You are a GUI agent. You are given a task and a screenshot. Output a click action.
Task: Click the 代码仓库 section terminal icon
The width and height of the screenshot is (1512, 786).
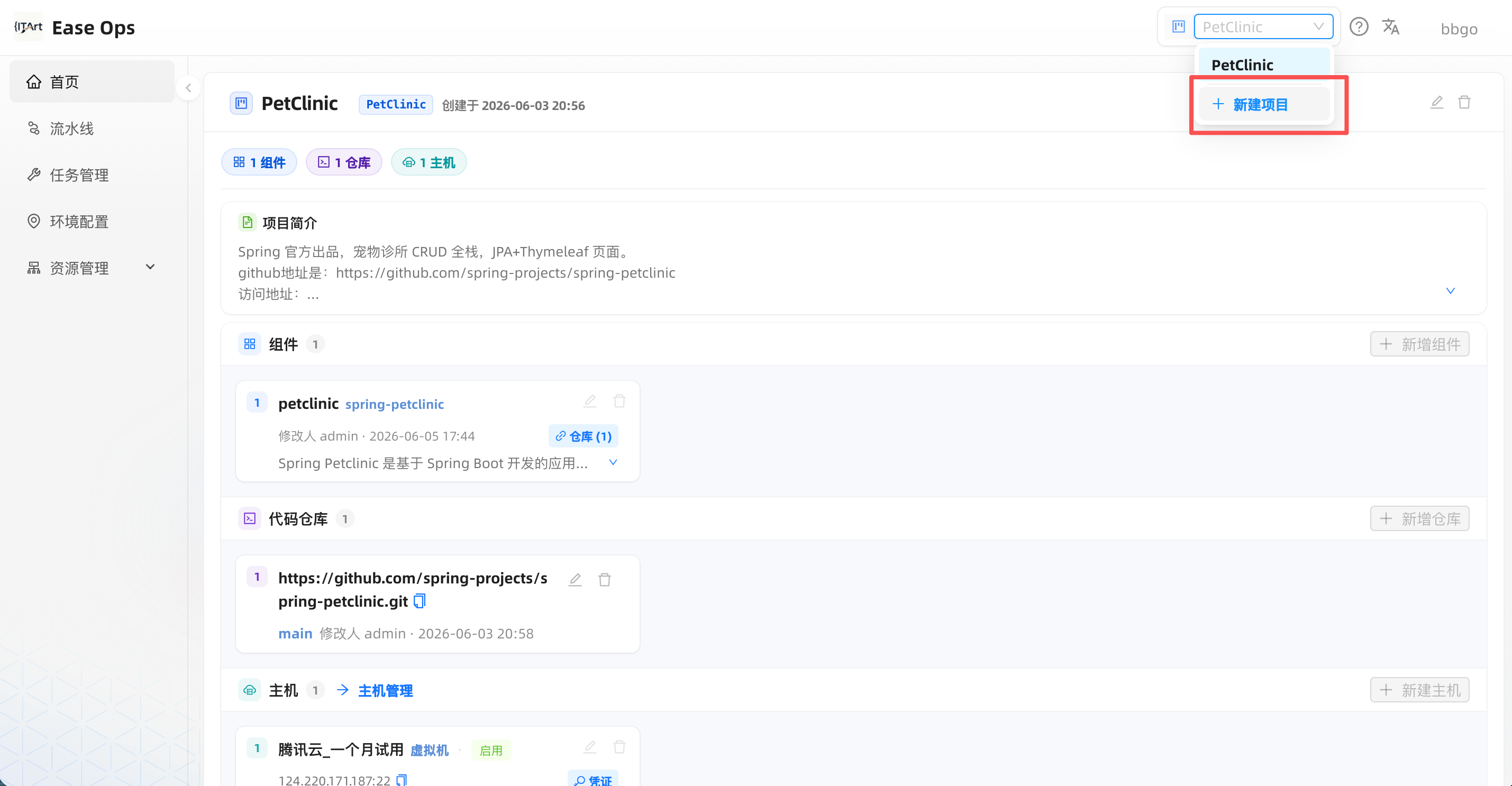point(250,519)
